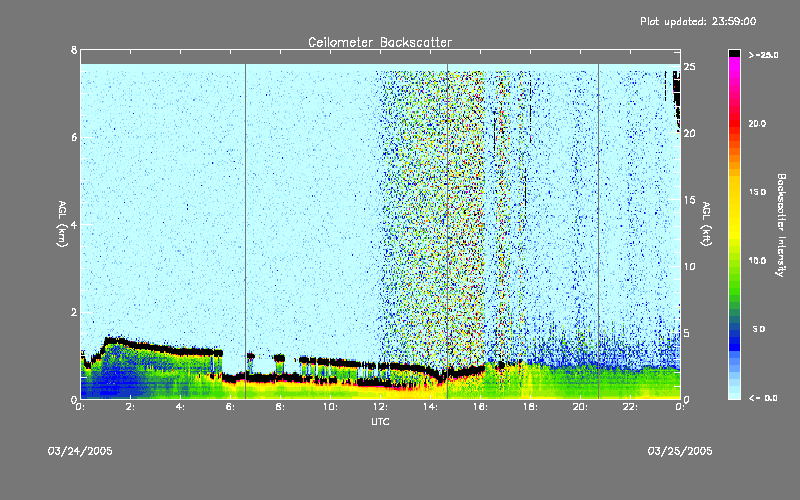Click the "Ceilometer Backscatter" plot title
This screenshot has height=500, width=800.
(380, 42)
